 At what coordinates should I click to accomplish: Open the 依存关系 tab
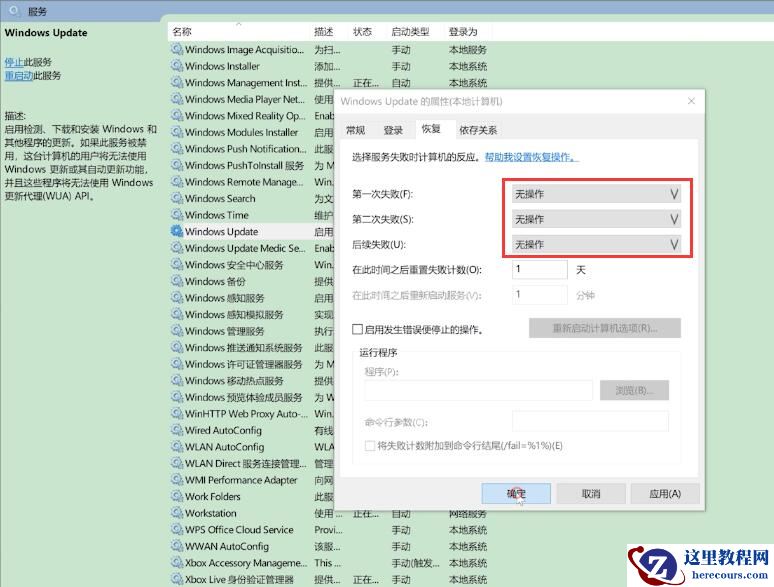(478, 130)
